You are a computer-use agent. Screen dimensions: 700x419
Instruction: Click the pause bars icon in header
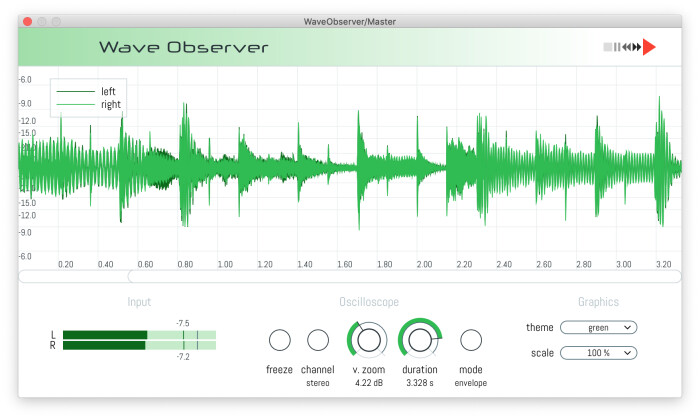(x=617, y=47)
